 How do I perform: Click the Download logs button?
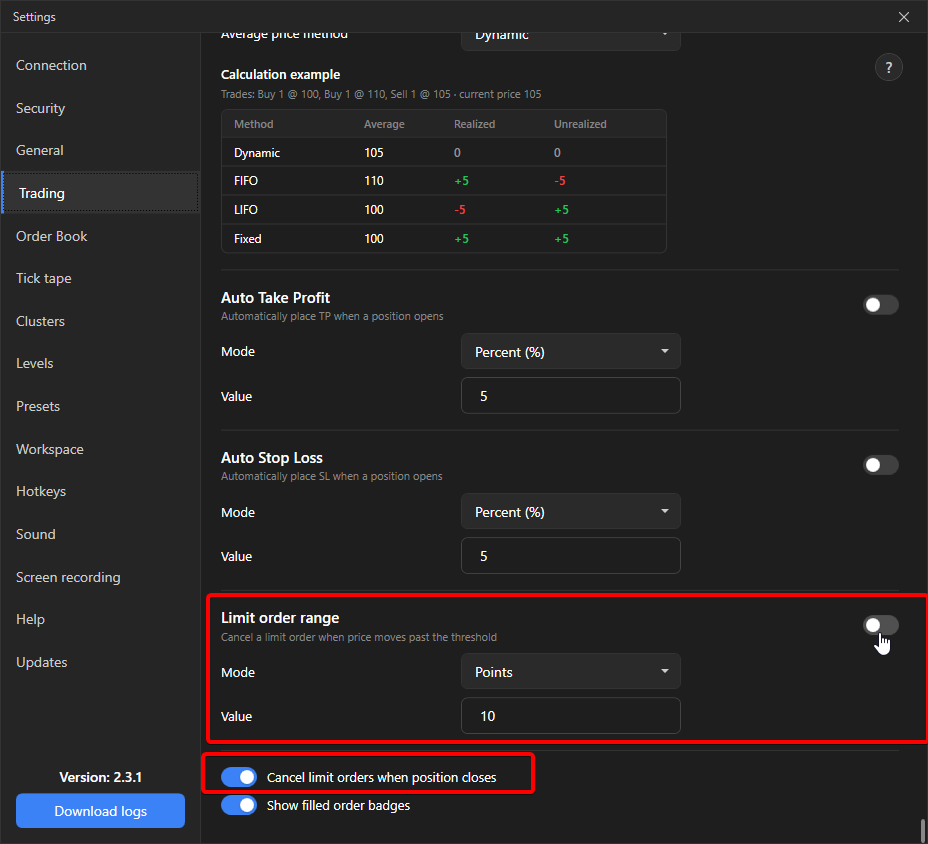click(101, 811)
